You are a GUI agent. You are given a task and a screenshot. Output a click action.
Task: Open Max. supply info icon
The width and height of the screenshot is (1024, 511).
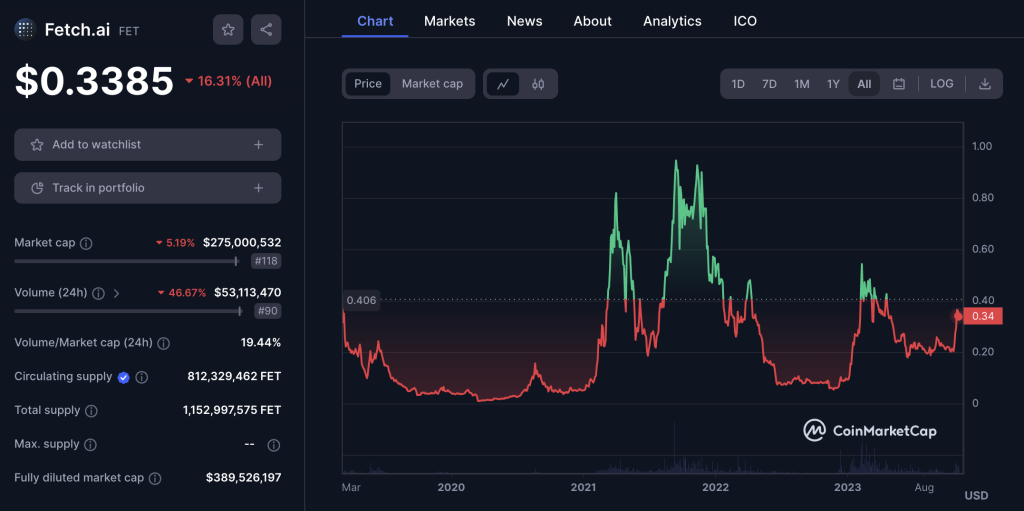click(91, 445)
